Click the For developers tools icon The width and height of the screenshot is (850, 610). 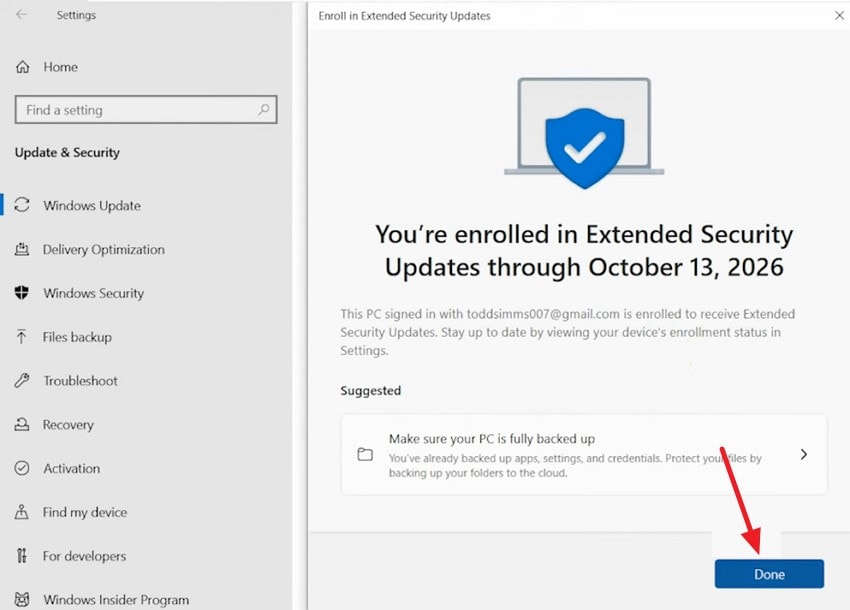(x=22, y=556)
